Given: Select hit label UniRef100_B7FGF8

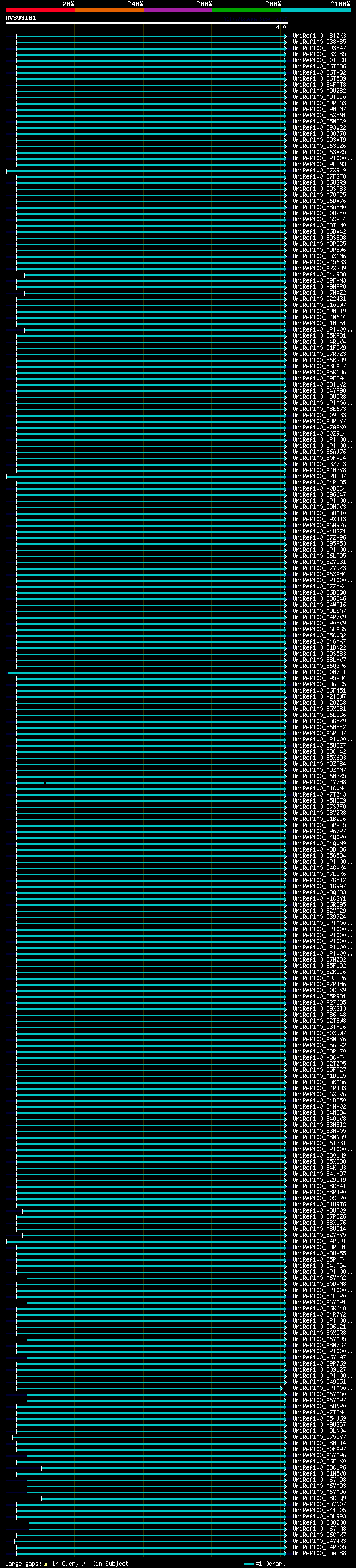Looking at the screenshot, I should coord(319,176).
